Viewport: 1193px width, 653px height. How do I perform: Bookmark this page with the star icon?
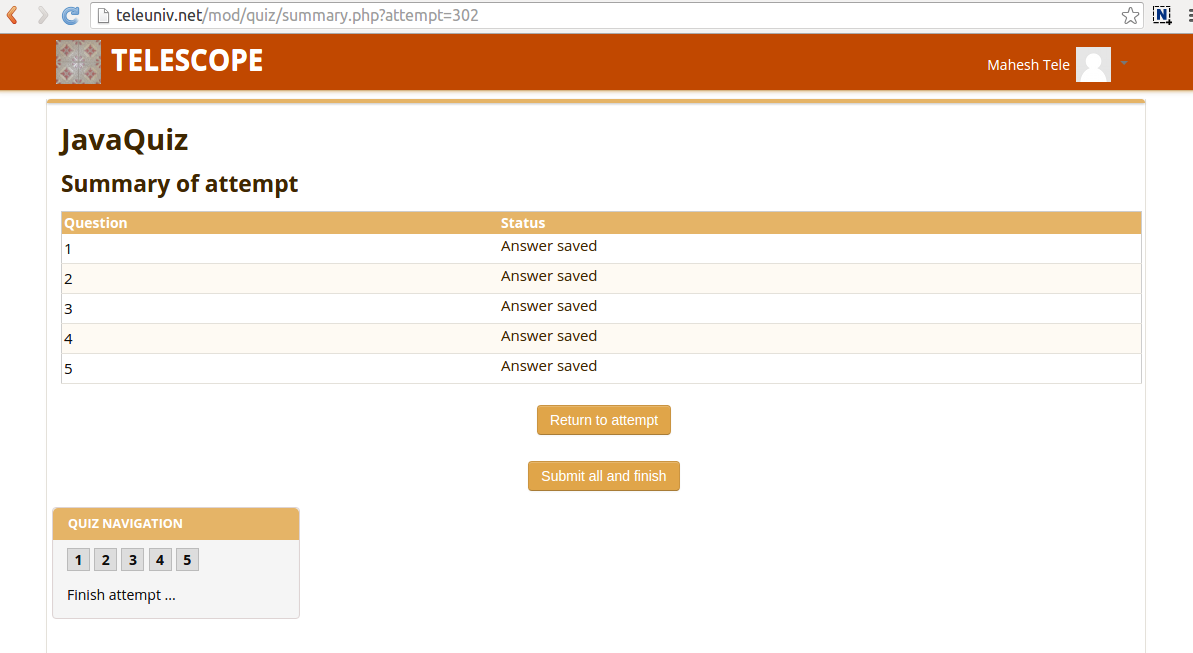[1131, 15]
